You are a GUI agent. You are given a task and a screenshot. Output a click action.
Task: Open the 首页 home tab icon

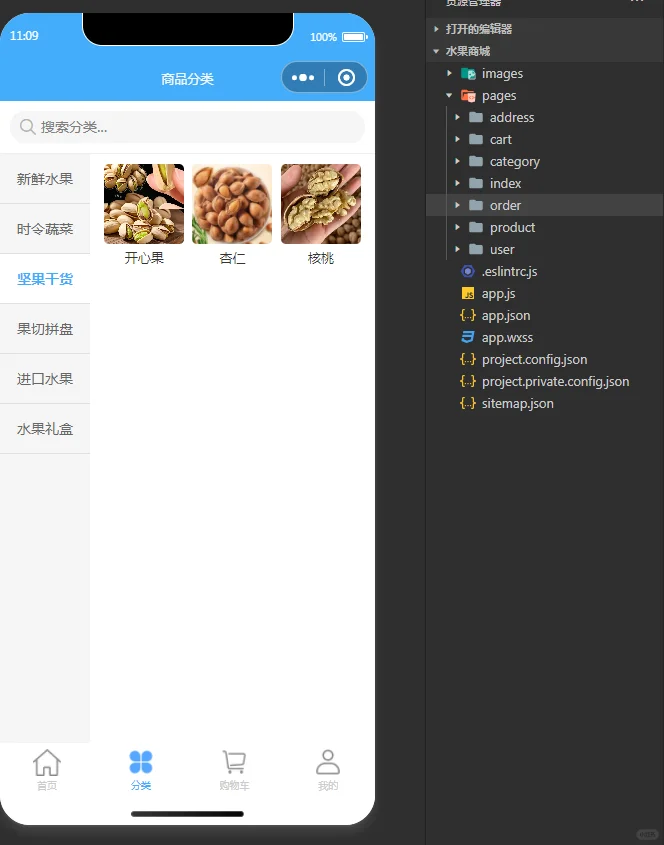[47, 763]
